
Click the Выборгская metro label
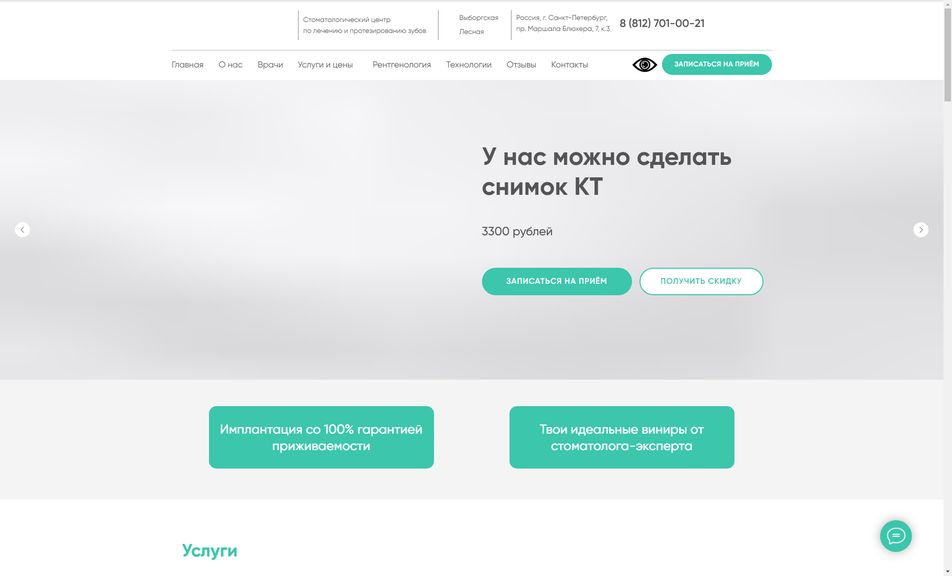[x=478, y=18]
